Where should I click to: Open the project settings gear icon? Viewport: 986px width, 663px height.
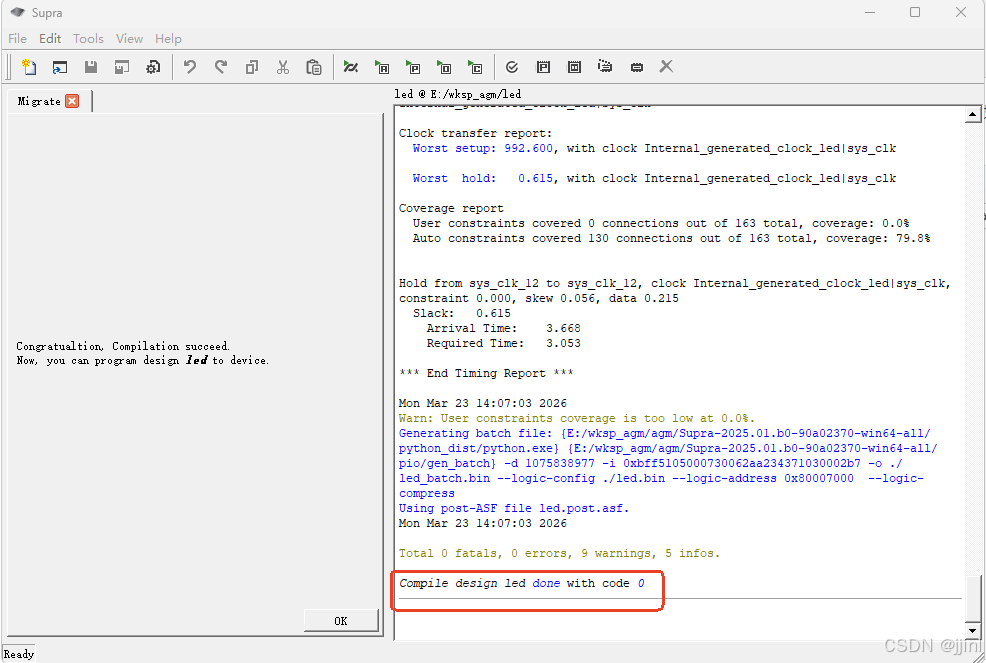pyautogui.click(x=153, y=67)
